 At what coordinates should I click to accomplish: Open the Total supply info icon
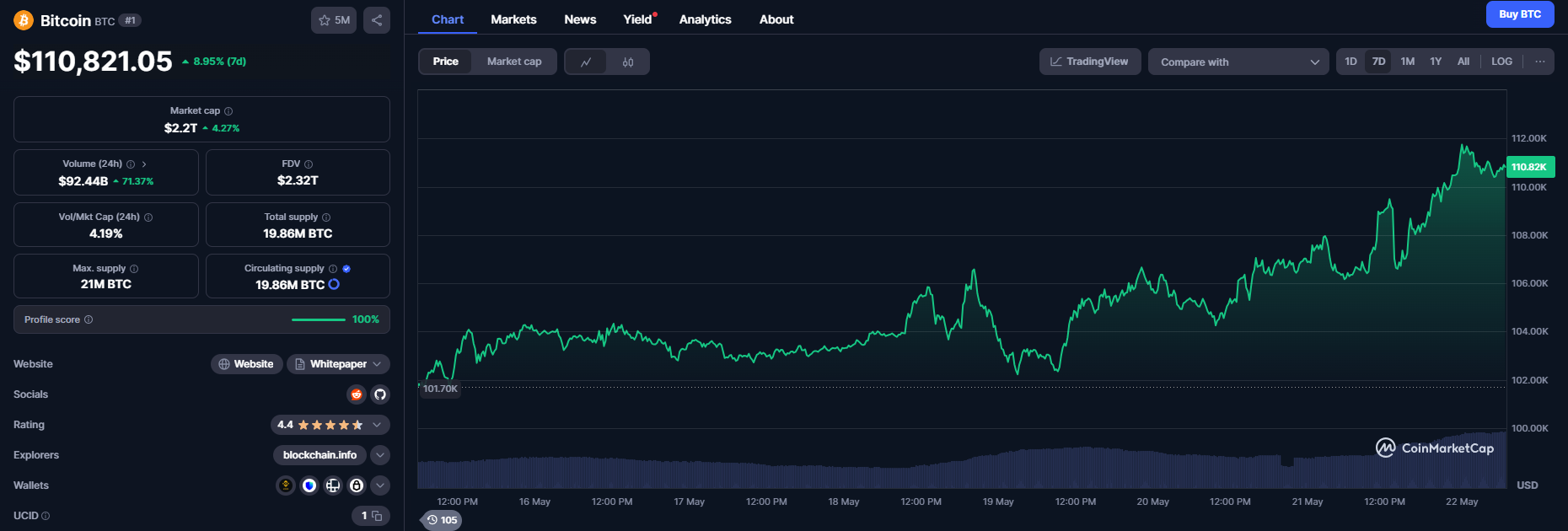tap(326, 217)
